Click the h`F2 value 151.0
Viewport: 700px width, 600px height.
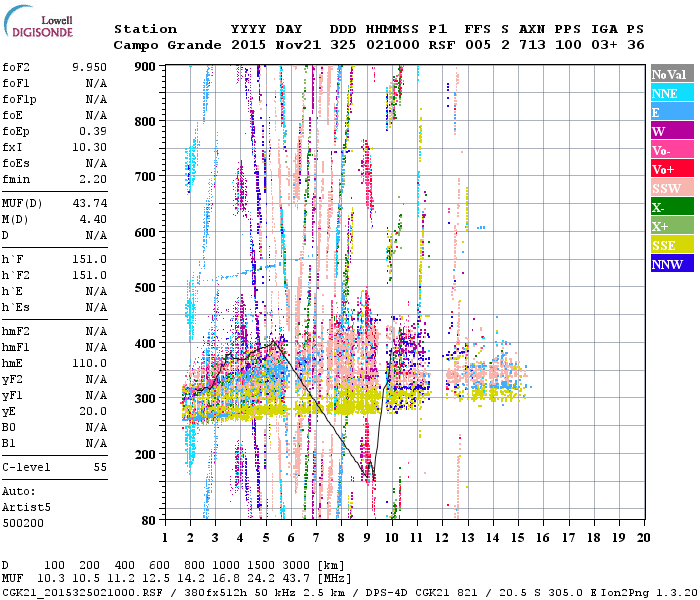[x=89, y=275]
